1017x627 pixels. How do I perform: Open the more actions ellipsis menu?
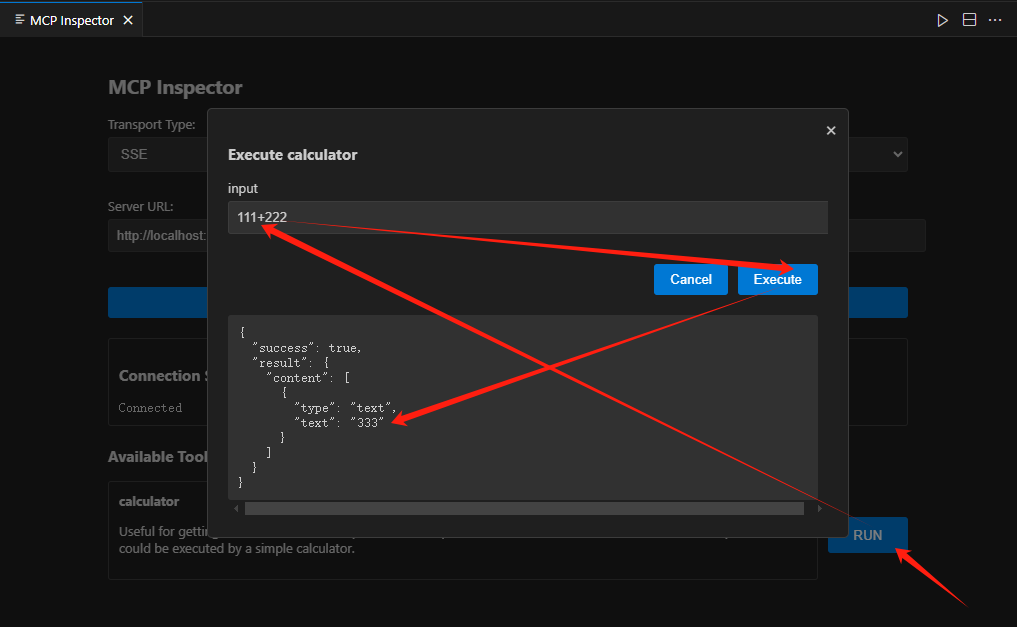tap(995, 20)
